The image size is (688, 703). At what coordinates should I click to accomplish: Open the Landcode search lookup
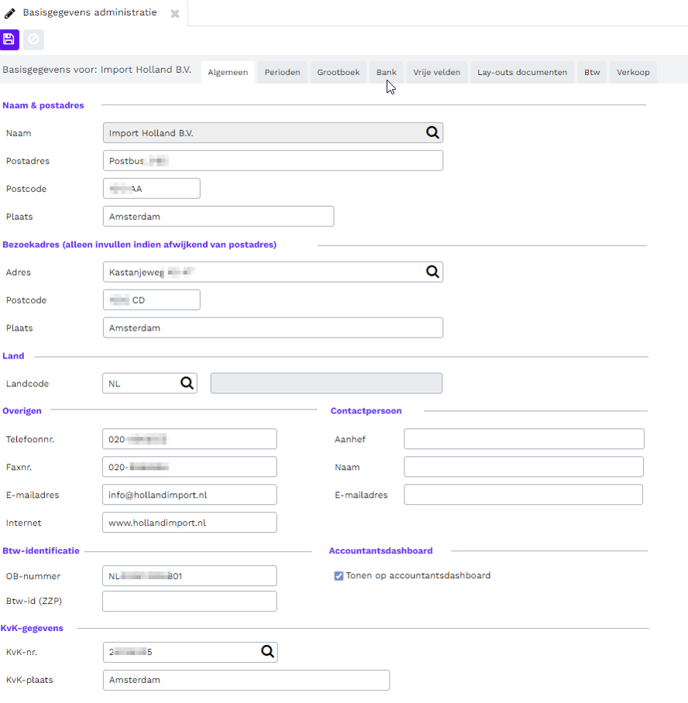coord(187,383)
